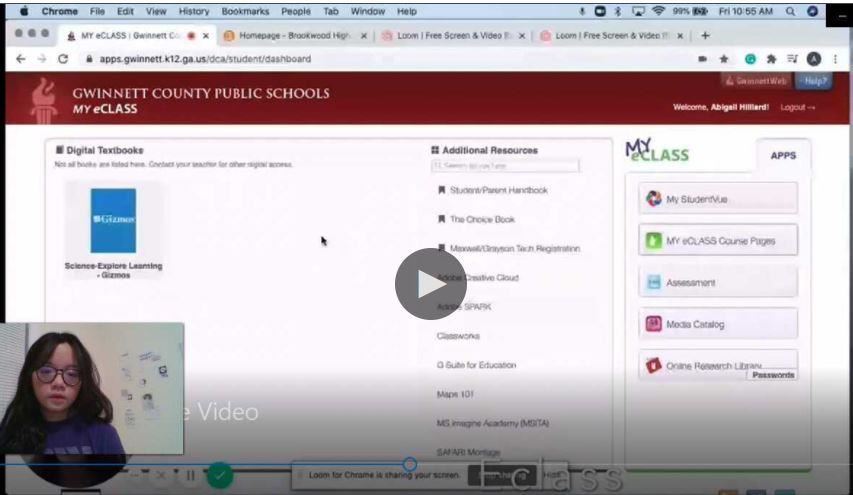Open MY eCLASS Course Pages app
This screenshot has width=853, height=495.
(x=718, y=240)
